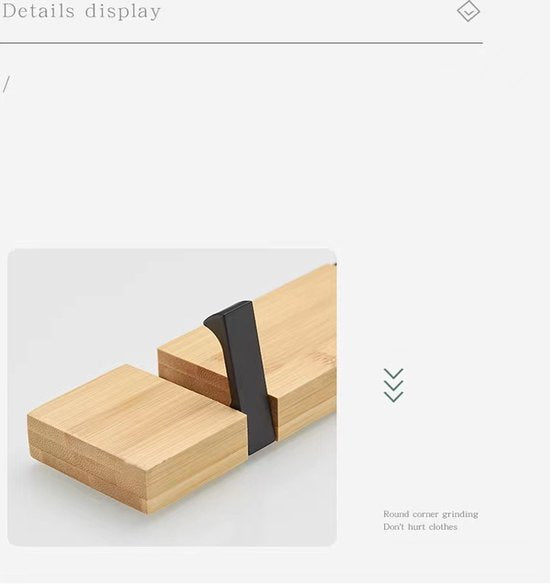Screen dimensions: 550x584
Task: Click the front square bamboo block
Action: (136, 438)
